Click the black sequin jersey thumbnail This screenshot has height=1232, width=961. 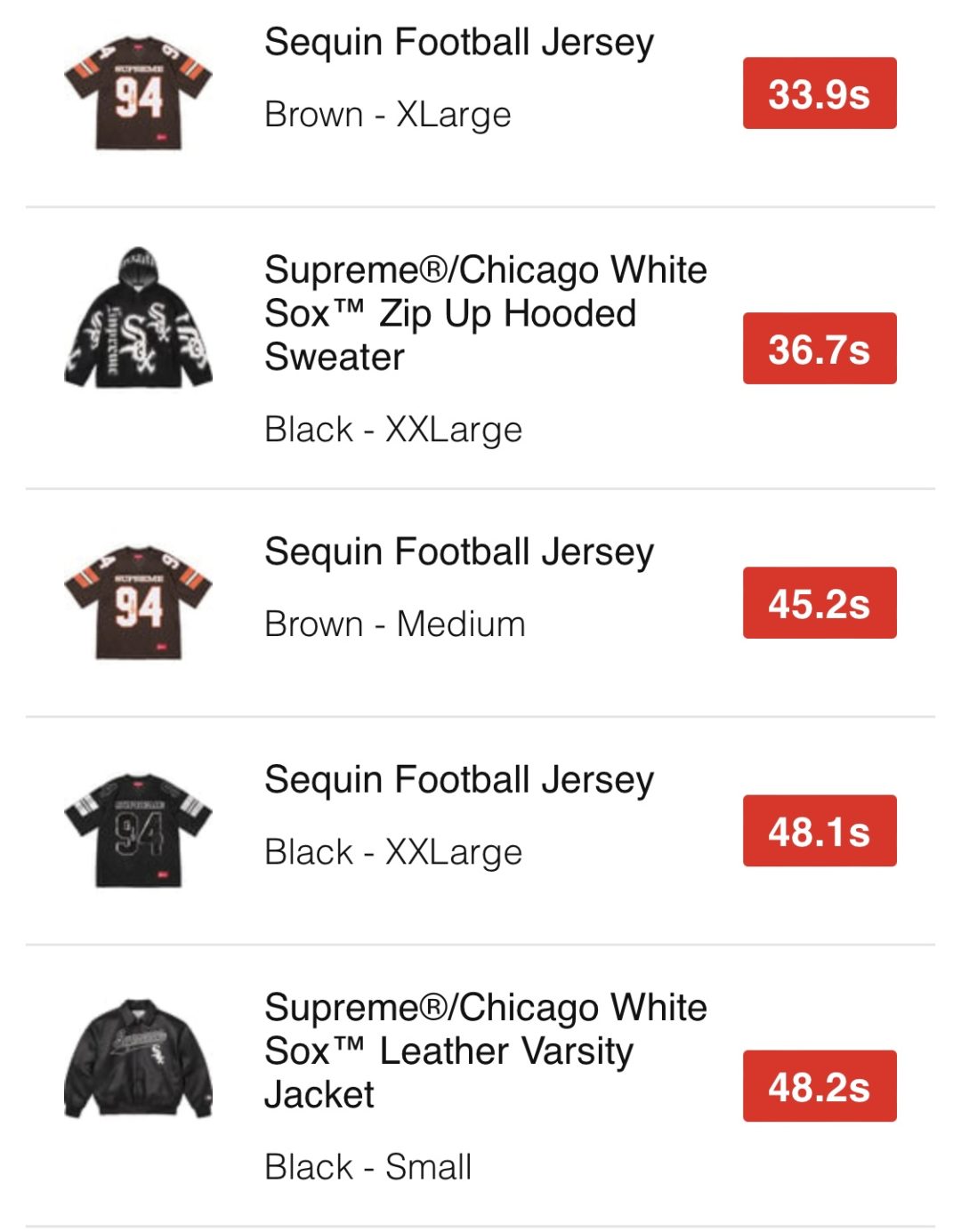pyautogui.click(x=138, y=830)
